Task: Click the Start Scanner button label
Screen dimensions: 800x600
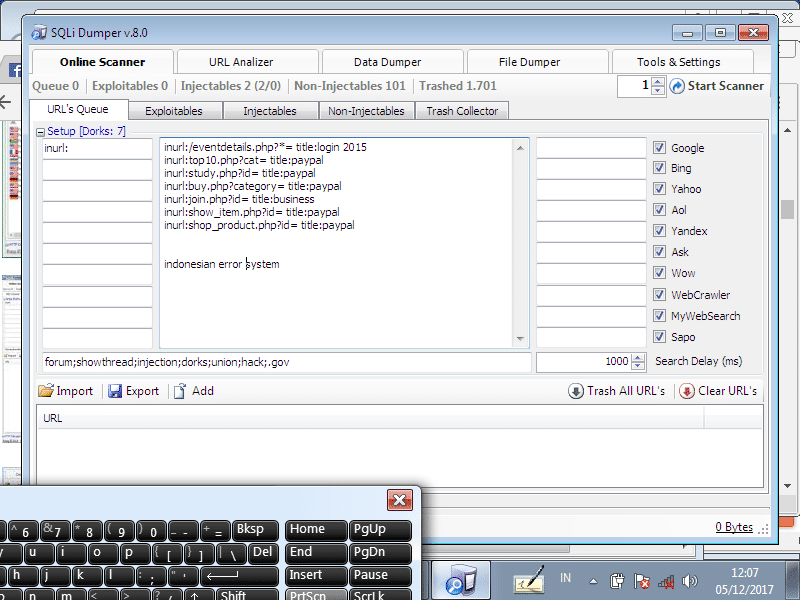Action: (726, 86)
